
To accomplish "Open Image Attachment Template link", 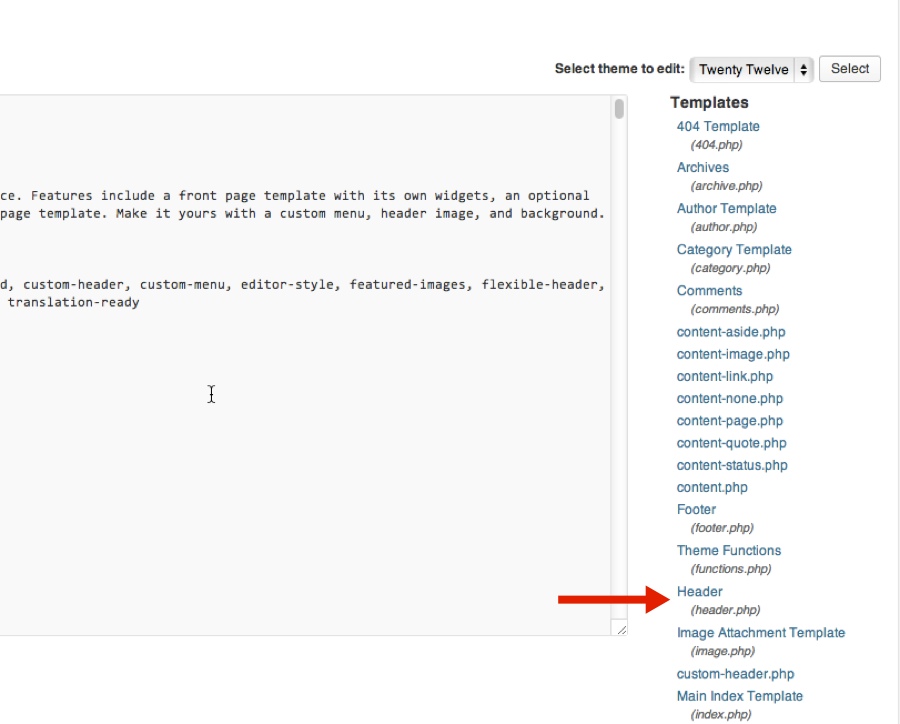I will 761,633.
